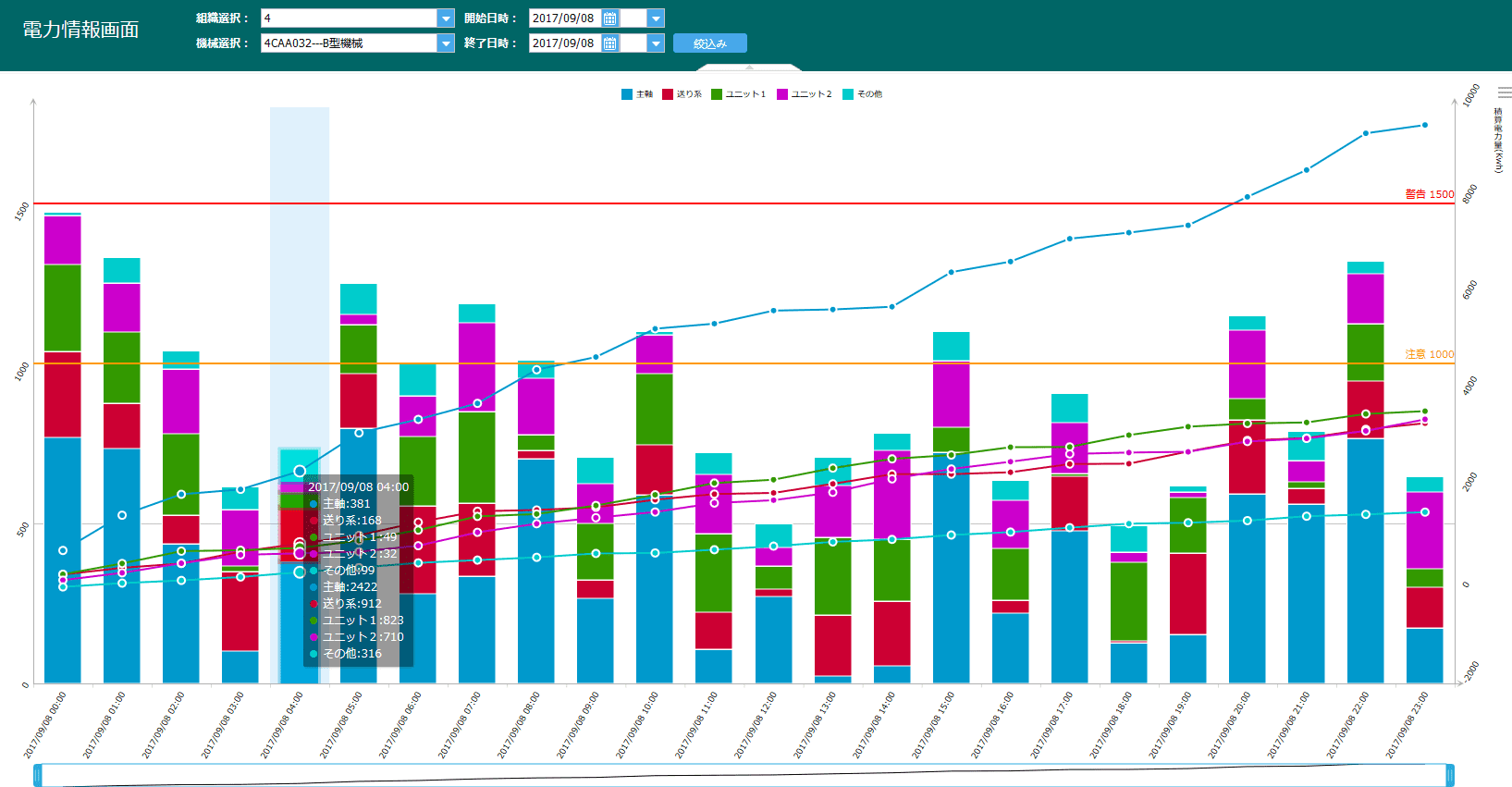Click the 積算電力量(Kwh) right axis title
This screenshot has height=787, width=1512.
pyautogui.click(x=1498, y=140)
